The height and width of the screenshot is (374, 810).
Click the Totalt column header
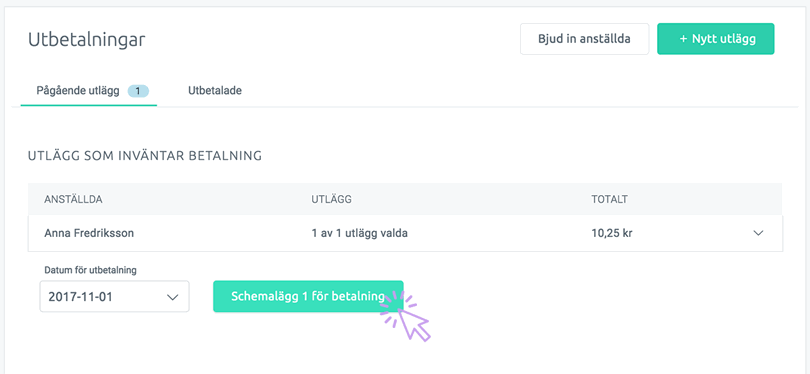point(610,199)
